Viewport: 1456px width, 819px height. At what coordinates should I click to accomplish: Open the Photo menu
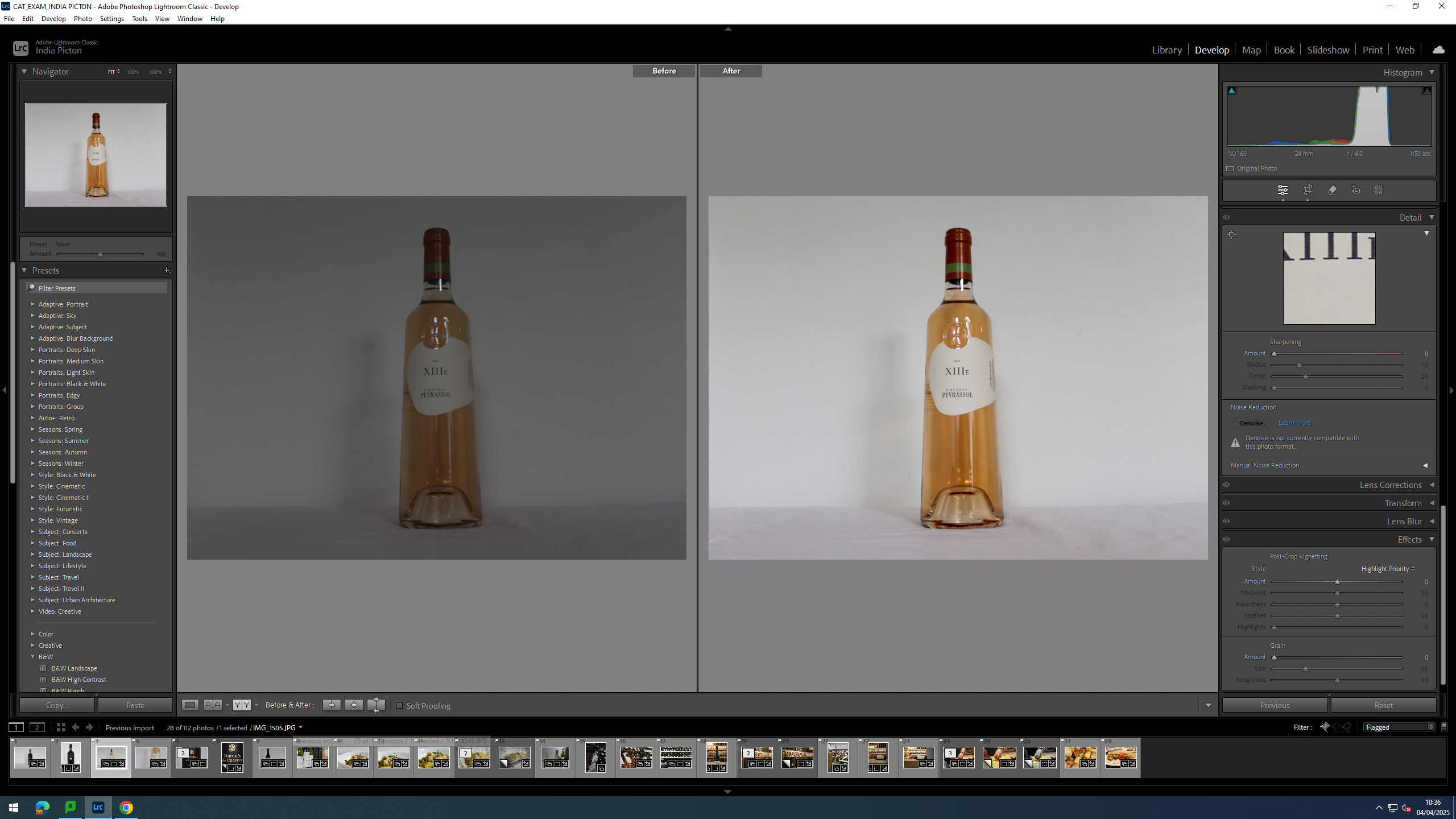point(82,19)
